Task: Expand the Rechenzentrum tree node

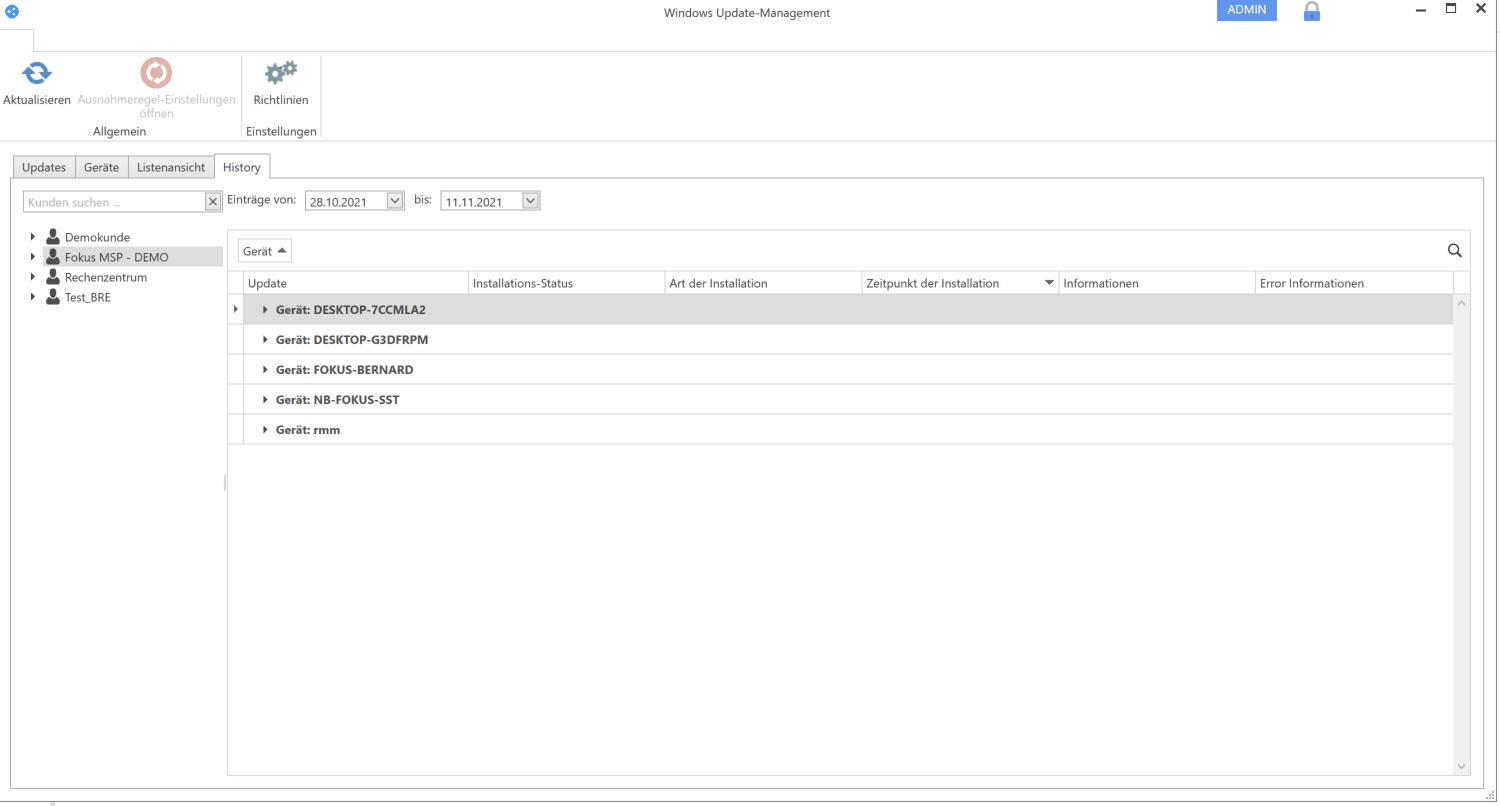Action: point(33,277)
